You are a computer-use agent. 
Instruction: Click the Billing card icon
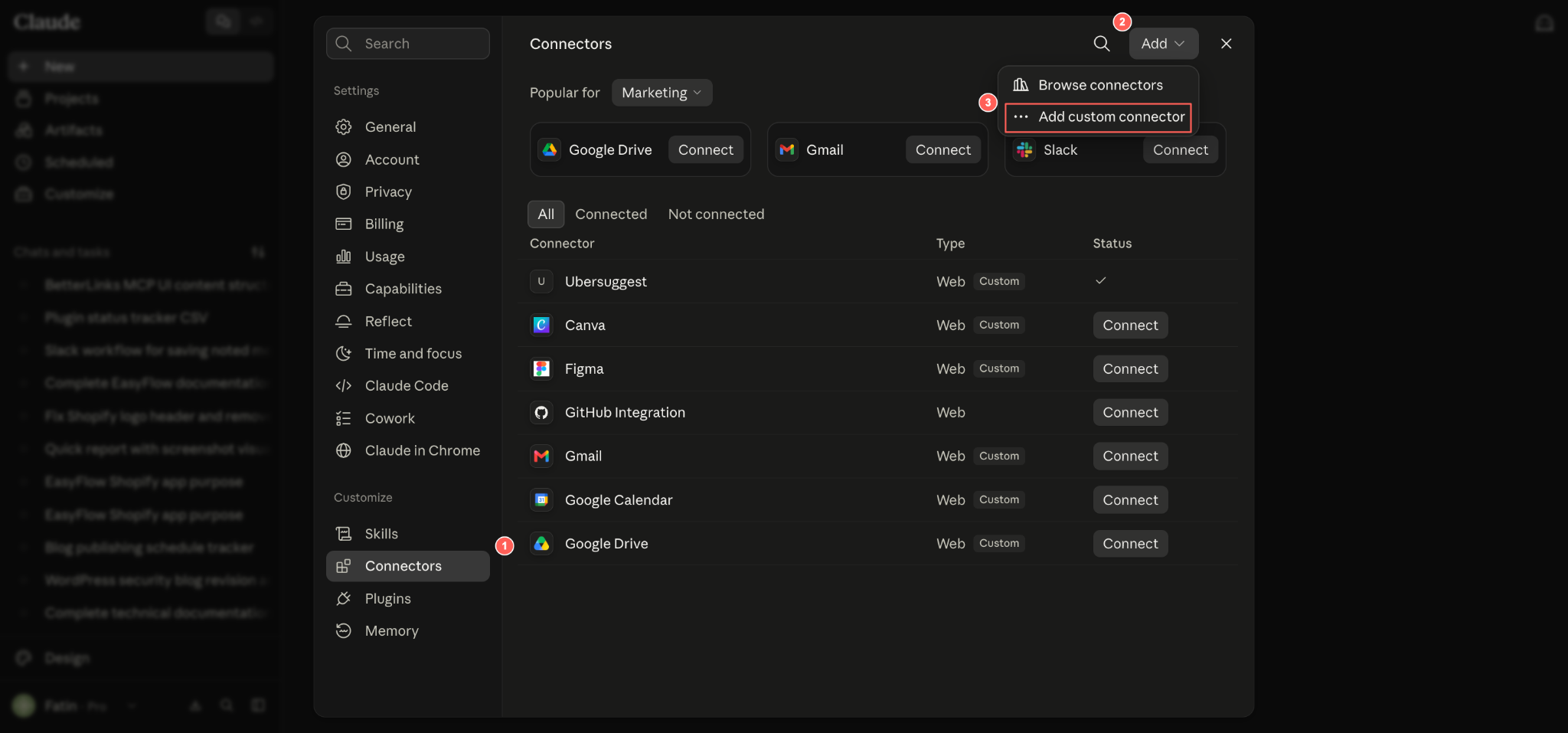(x=344, y=224)
